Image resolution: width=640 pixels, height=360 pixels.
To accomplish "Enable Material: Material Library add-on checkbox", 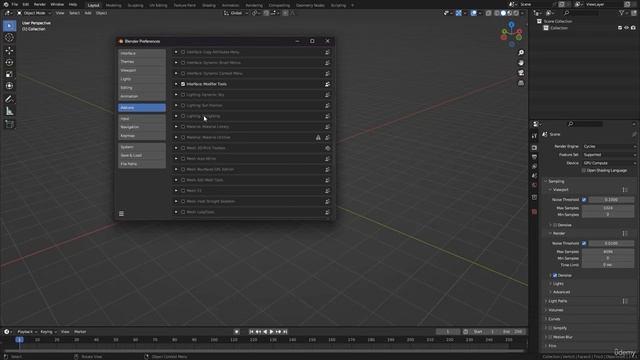I will pos(183,127).
